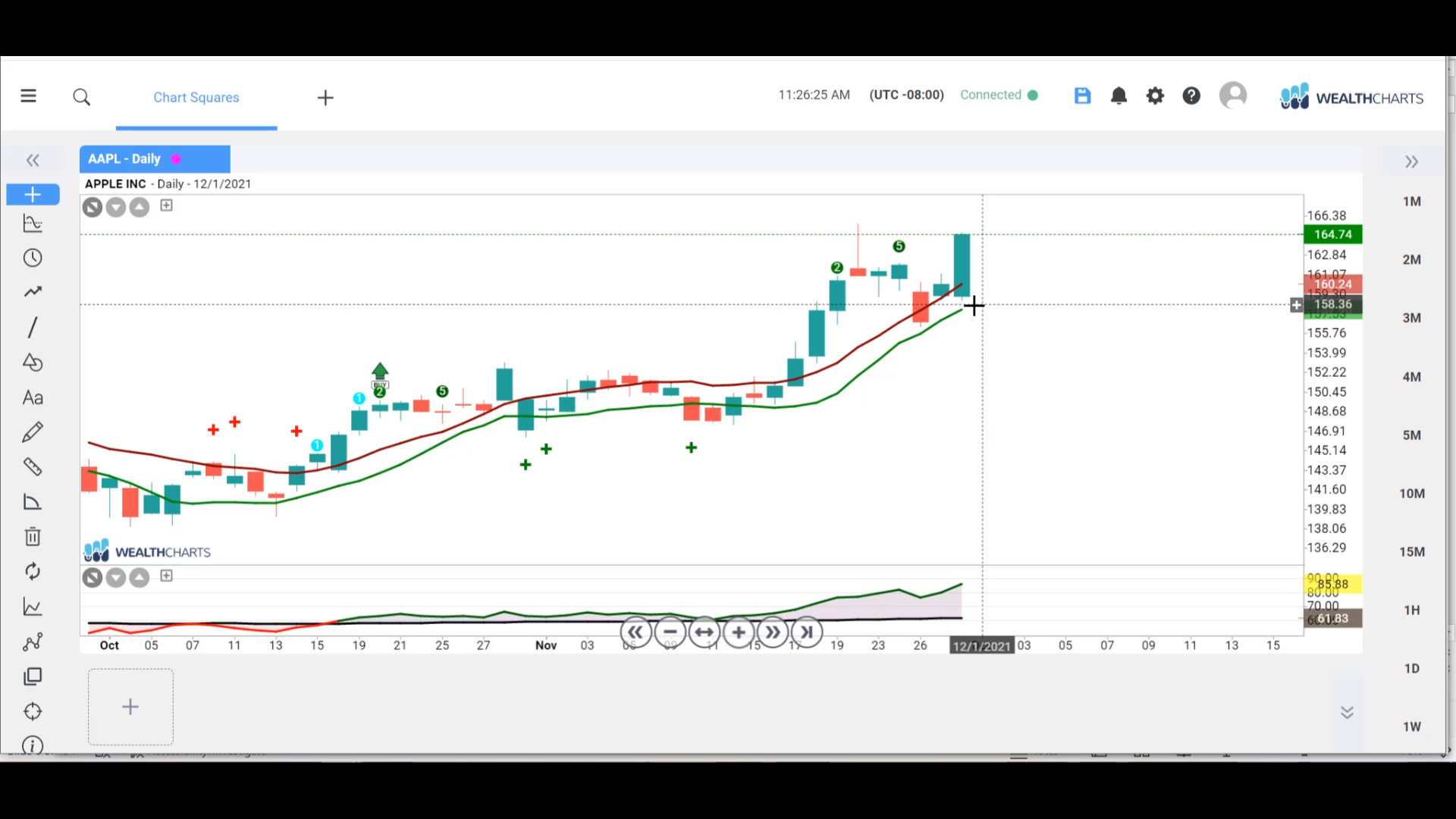Delete drawings with the trash icon
This screenshot has height=819, width=1456.
33,537
